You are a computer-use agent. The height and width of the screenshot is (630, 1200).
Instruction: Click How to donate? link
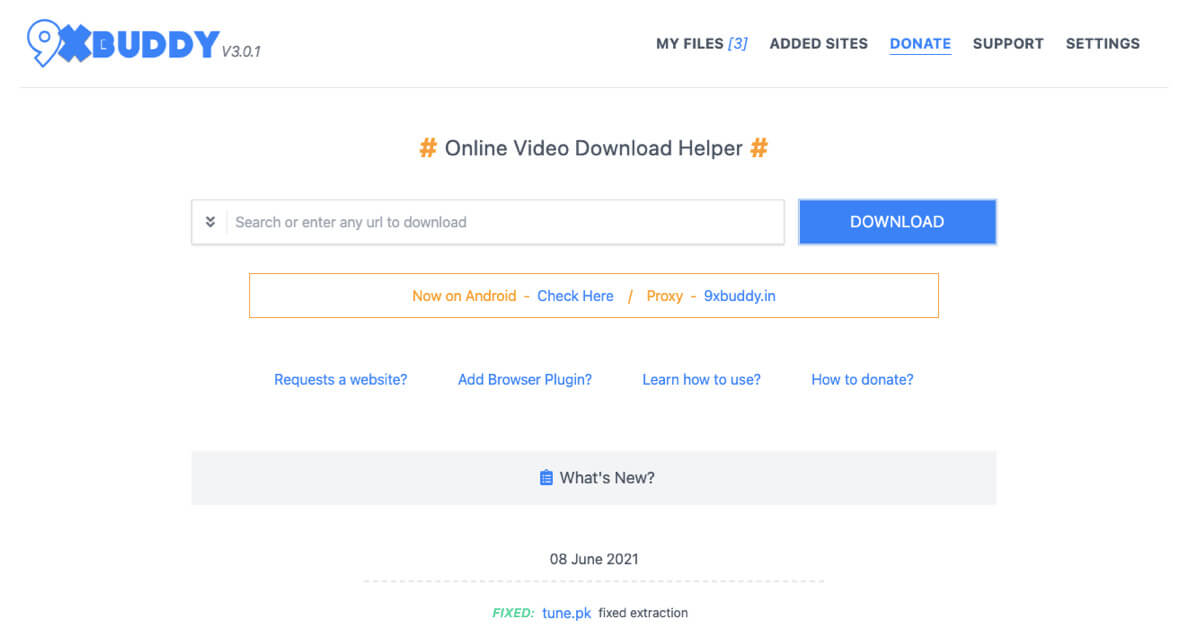(862, 380)
